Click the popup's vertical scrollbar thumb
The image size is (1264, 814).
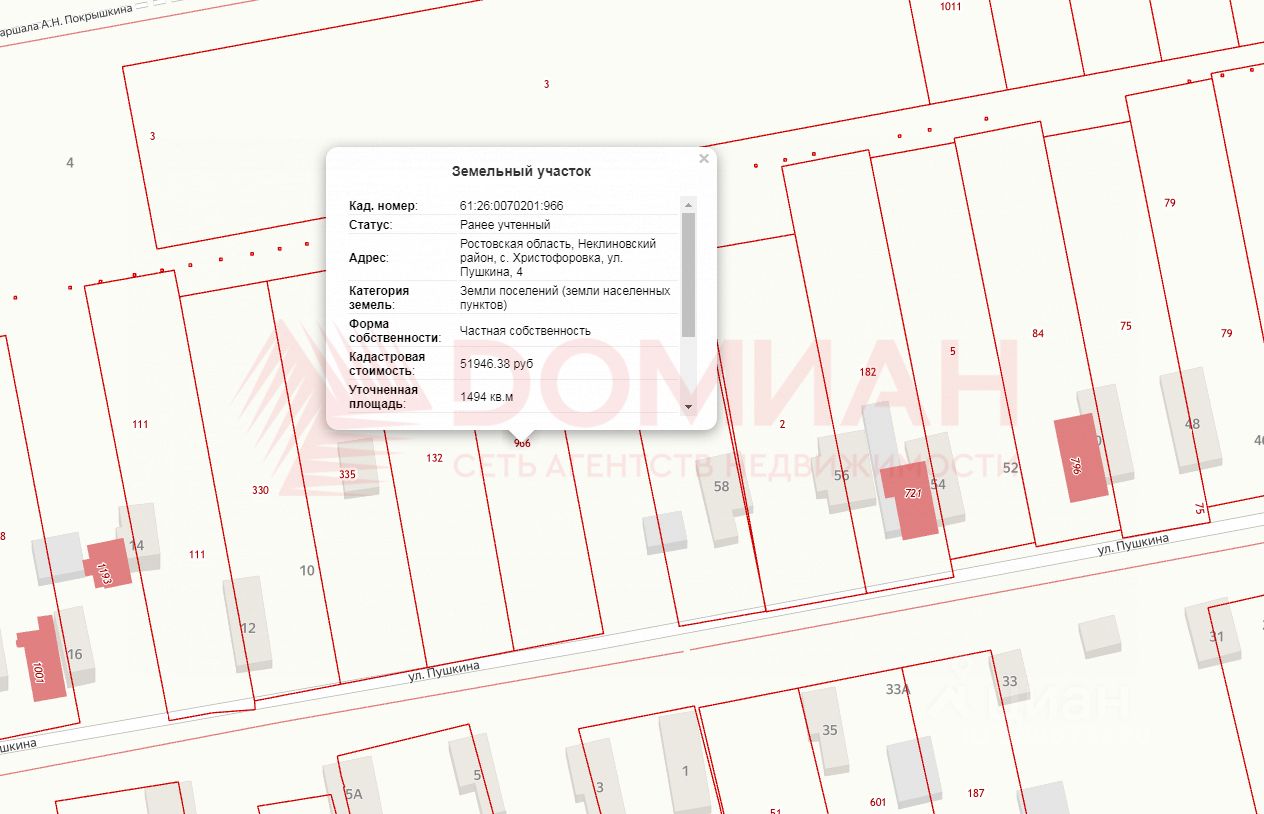point(688,274)
